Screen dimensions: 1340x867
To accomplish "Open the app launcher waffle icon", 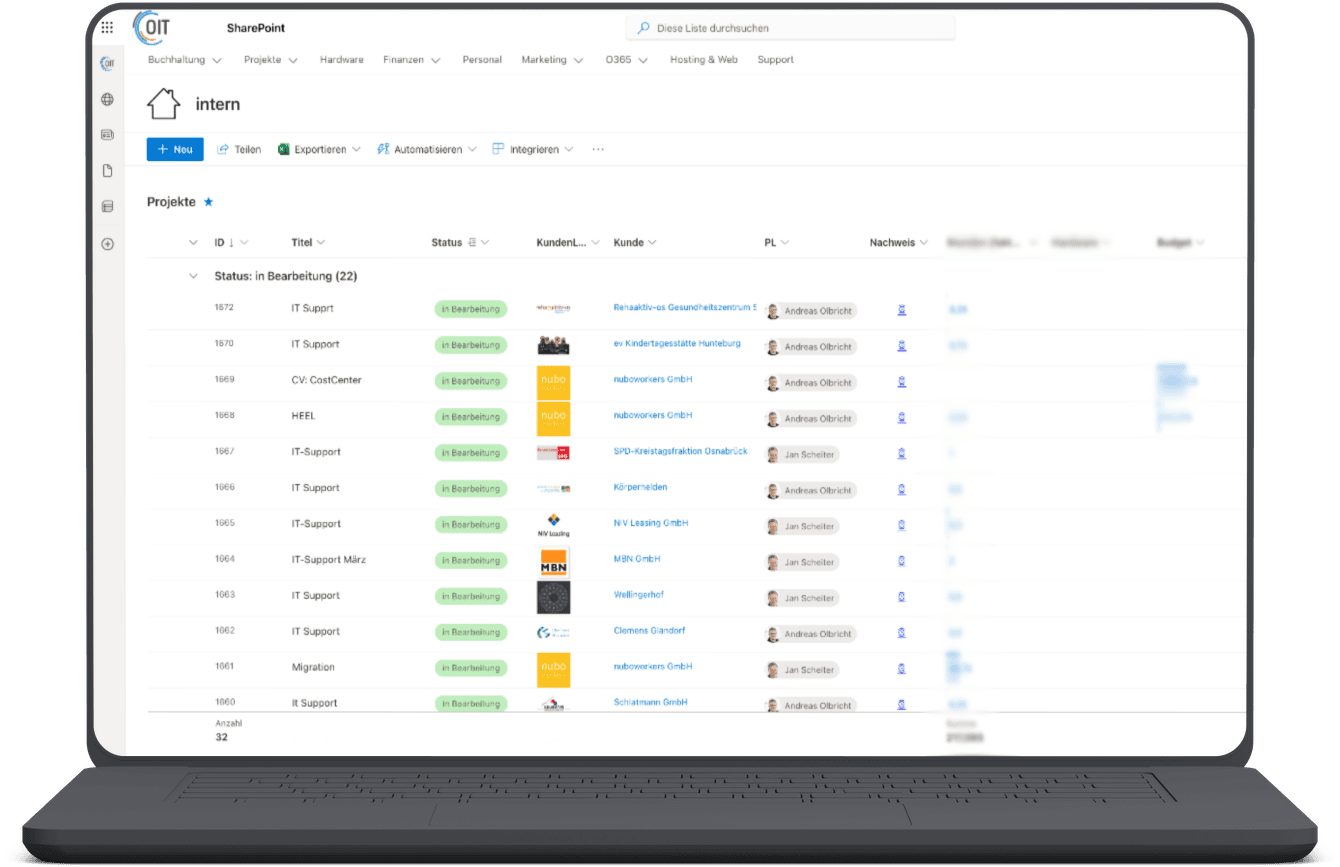I will [107, 27].
